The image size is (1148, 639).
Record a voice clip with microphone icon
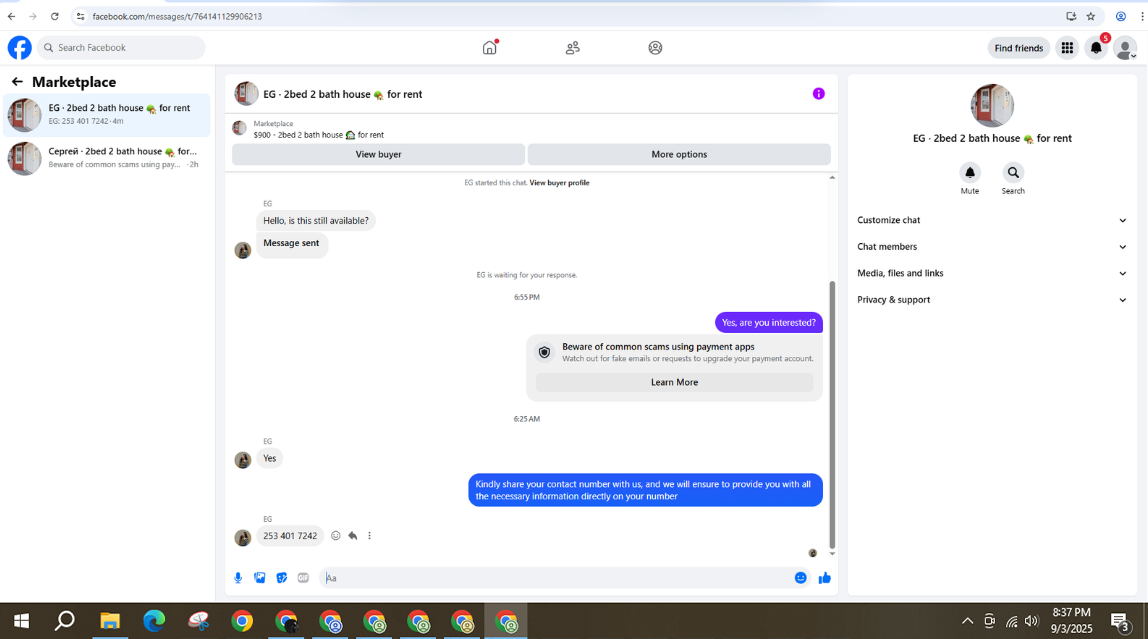tap(238, 578)
